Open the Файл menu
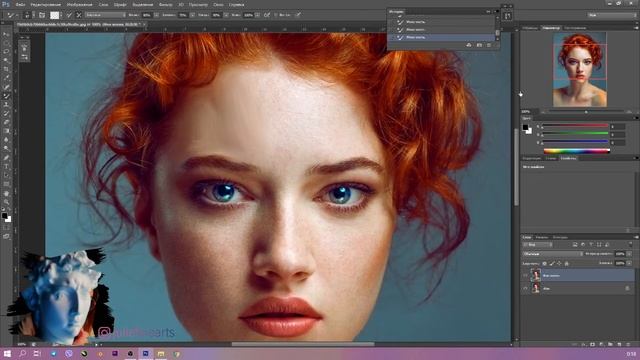 coord(20,4)
